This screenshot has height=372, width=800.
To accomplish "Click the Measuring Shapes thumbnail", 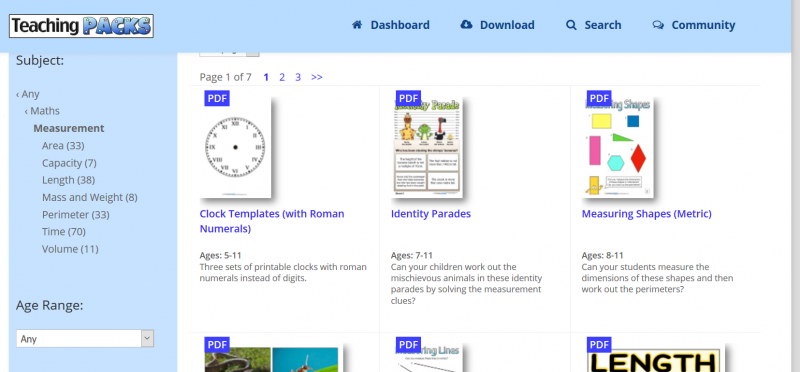I will [x=618, y=147].
